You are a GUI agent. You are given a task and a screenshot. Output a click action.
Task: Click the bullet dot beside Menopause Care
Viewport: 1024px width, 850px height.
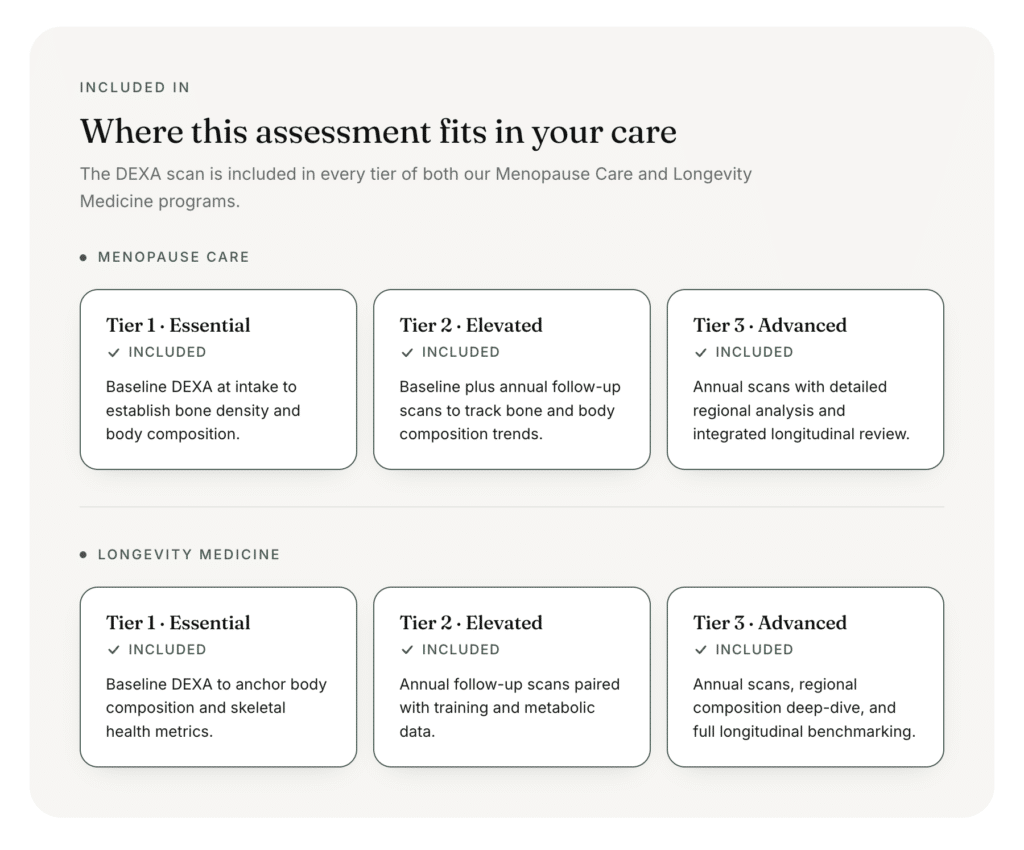(83, 257)
